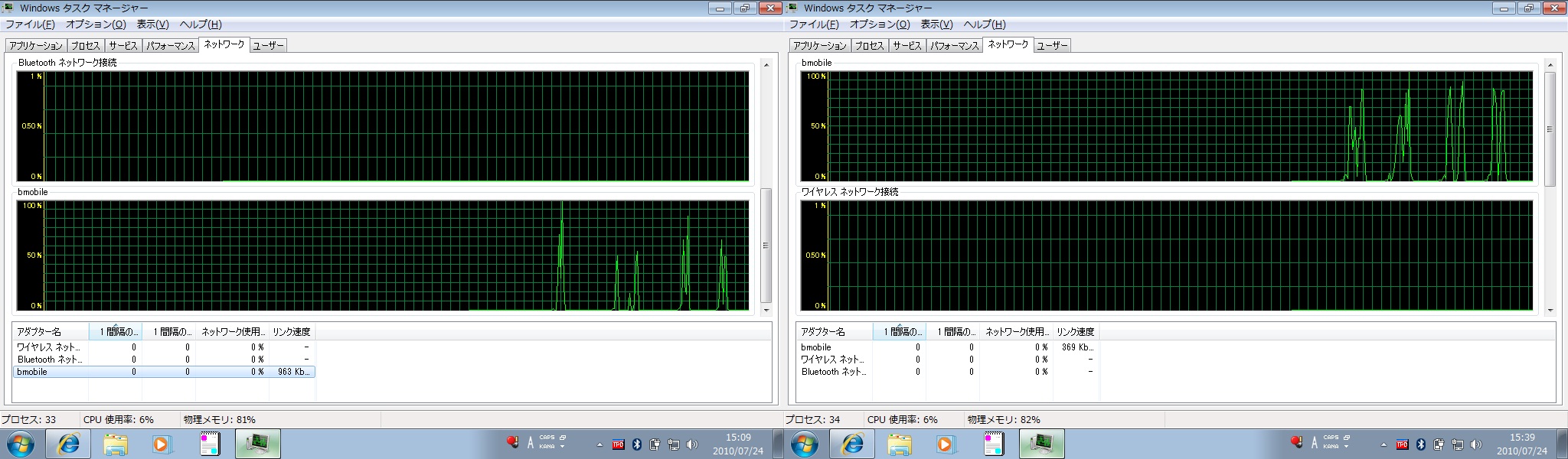Screen dimensions: 1568x459
Task: Click graph scrollbar up arrow in right Task Manager
Action: click(1550, 65)
